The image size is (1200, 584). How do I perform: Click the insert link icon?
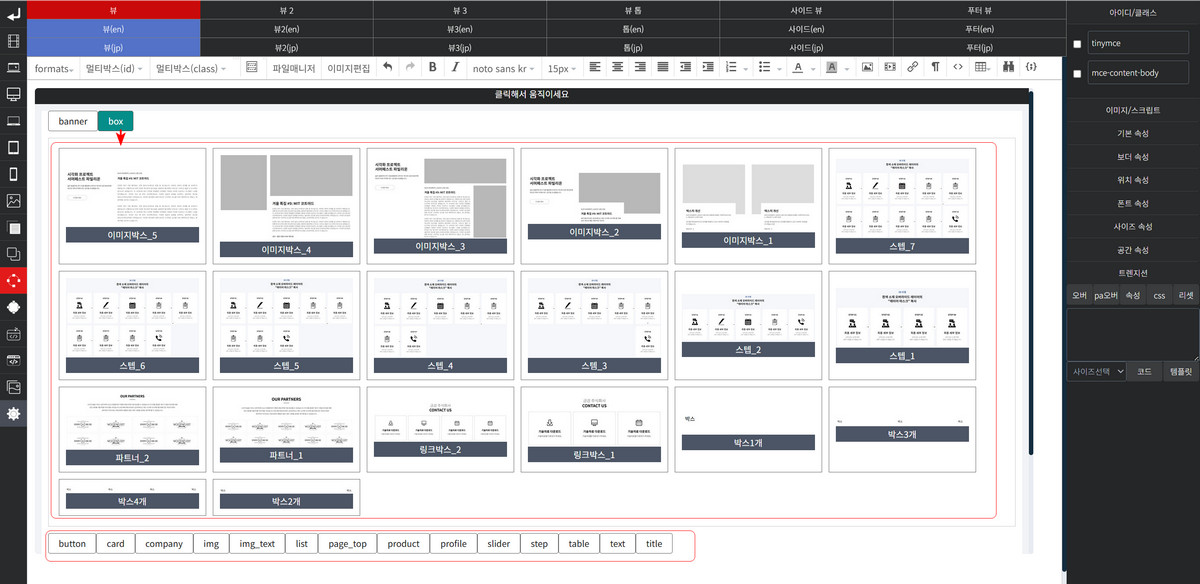[912, 68]
